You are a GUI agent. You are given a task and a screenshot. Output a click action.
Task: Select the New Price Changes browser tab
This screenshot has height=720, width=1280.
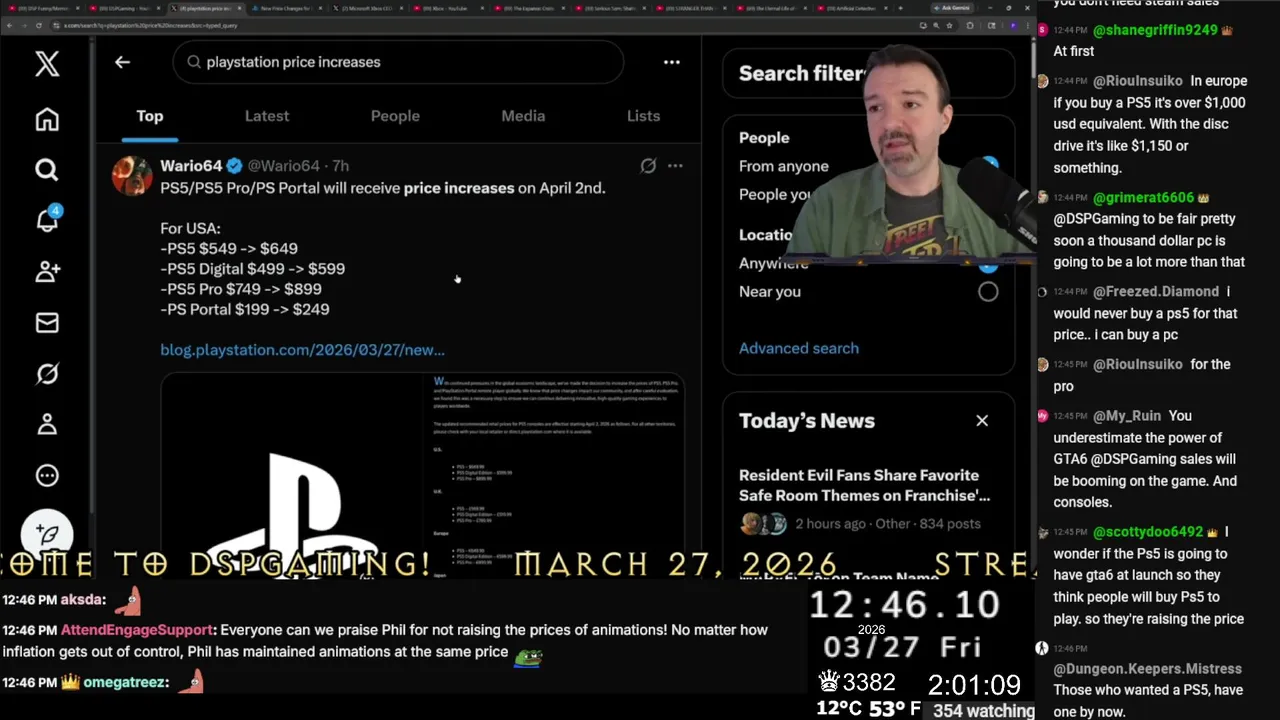pyautogui.click(x=289, y=8)
